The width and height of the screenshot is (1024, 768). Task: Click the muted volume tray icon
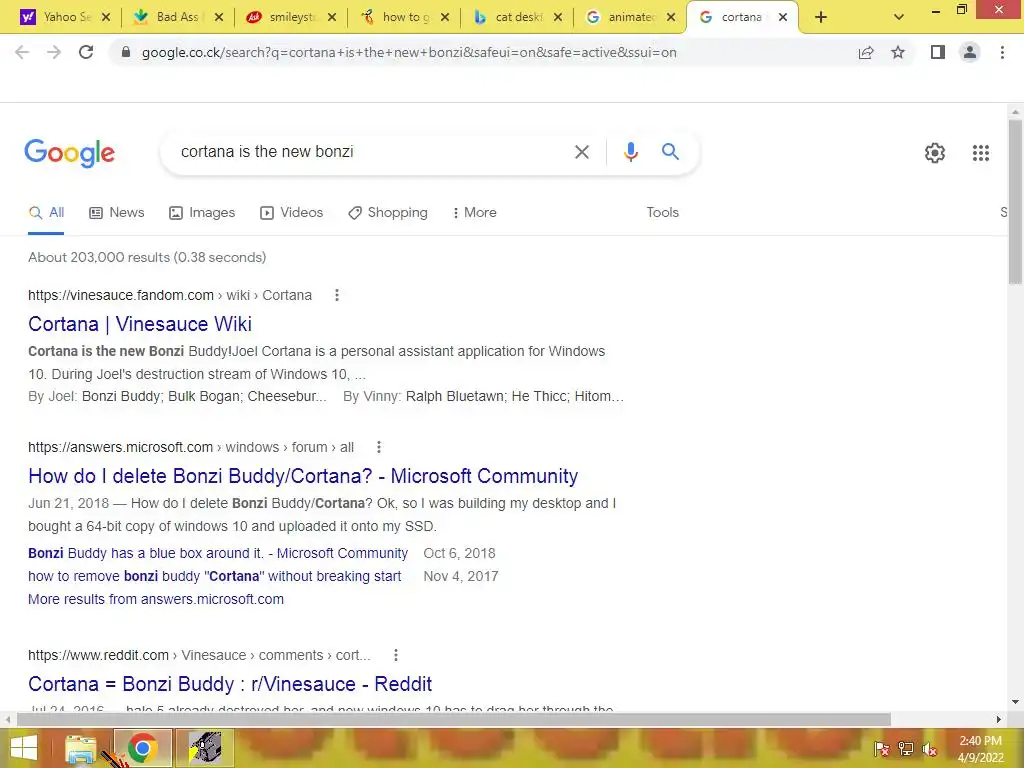929,749
